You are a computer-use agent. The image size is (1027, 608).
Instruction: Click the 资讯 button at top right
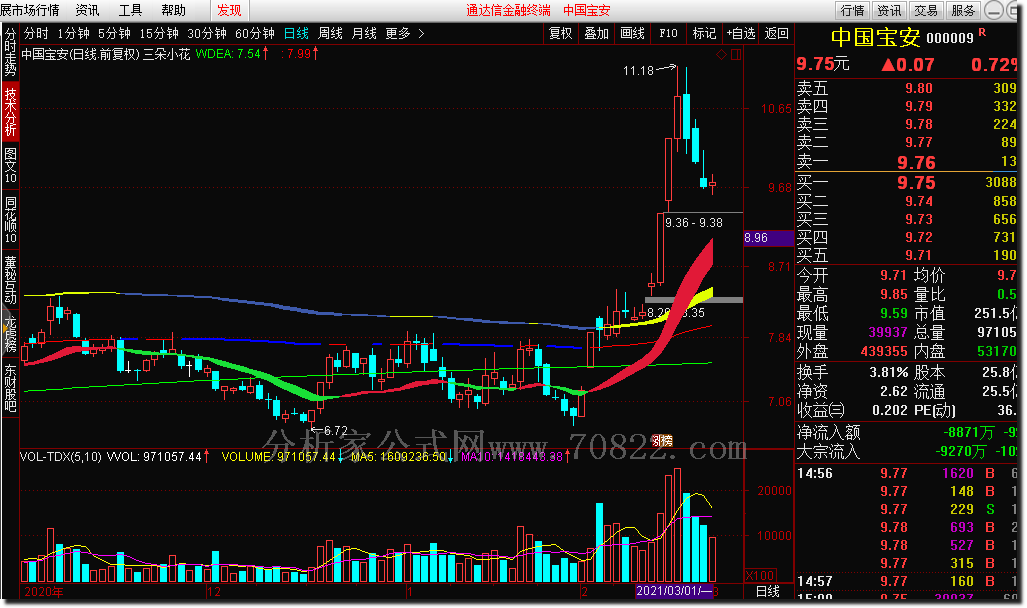tap(889, 10)
